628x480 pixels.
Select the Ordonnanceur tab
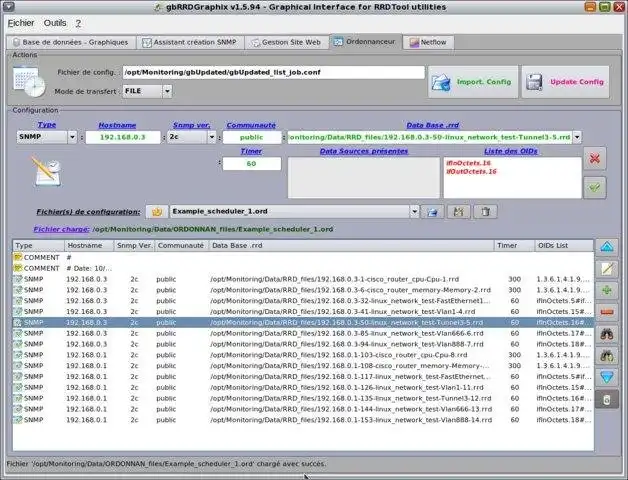pyautogui.click(x=365, y=41)
